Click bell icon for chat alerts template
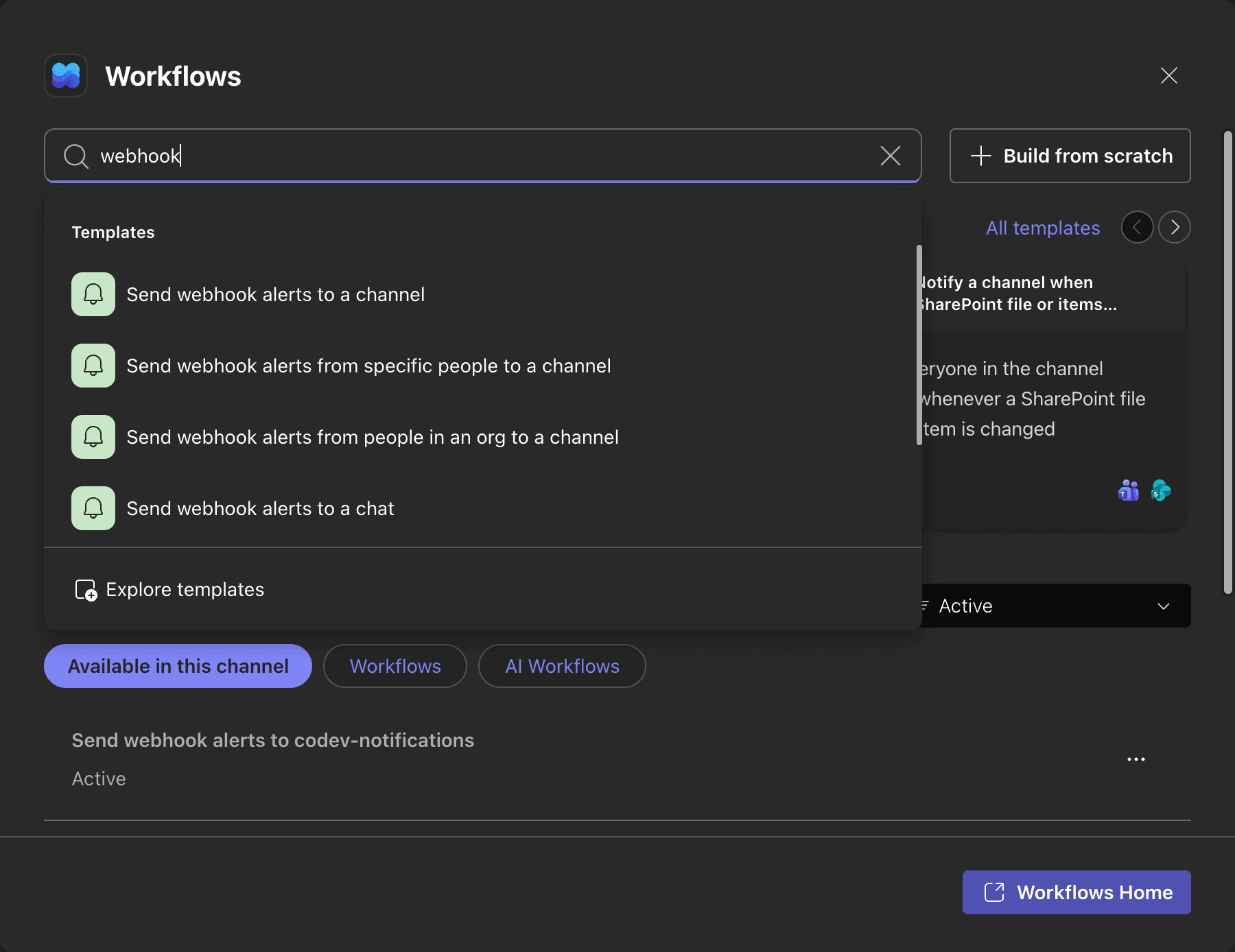Screen dimensions: 1235x952 [x=93, y=508]
